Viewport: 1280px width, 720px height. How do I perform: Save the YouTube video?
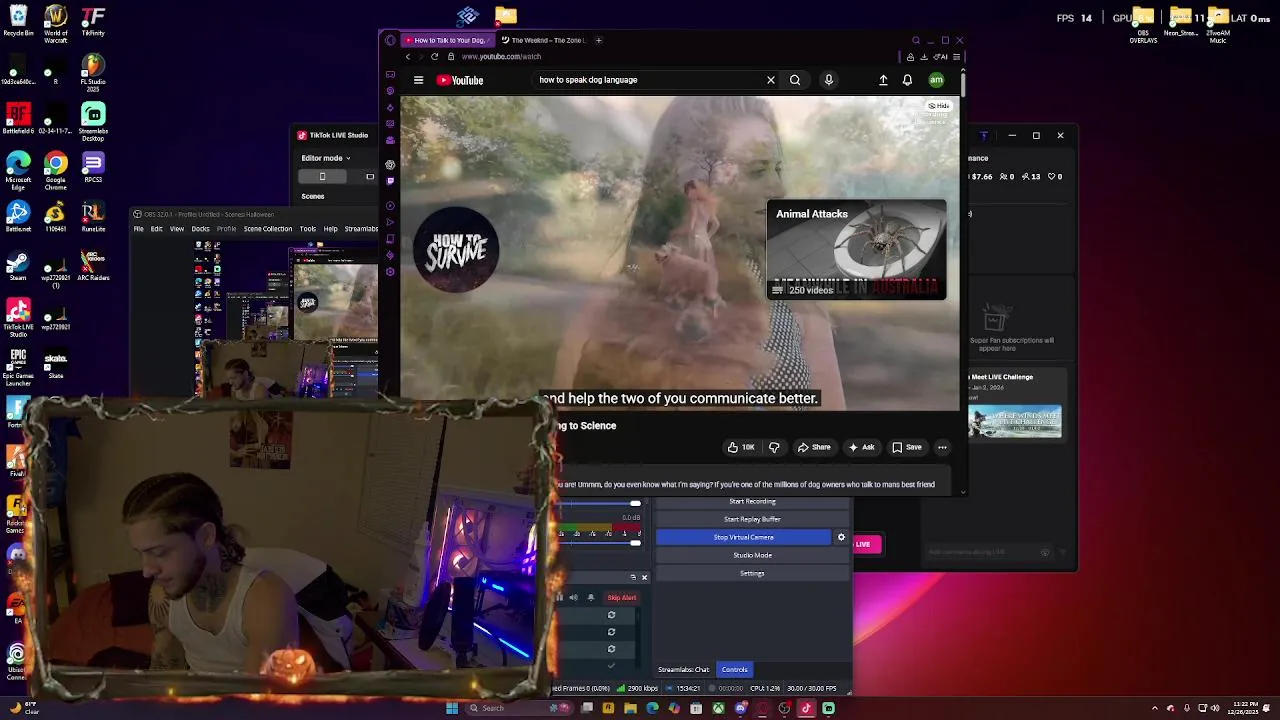tap(907, 447)
